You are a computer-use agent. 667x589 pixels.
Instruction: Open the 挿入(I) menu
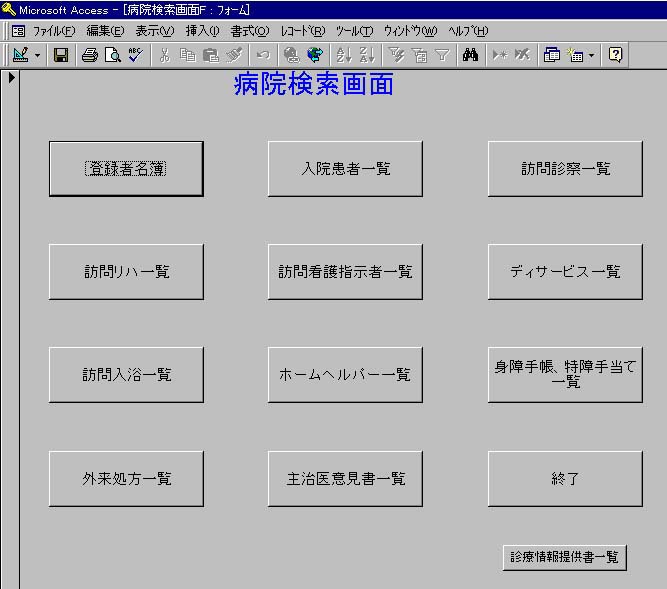coord(202,31)
